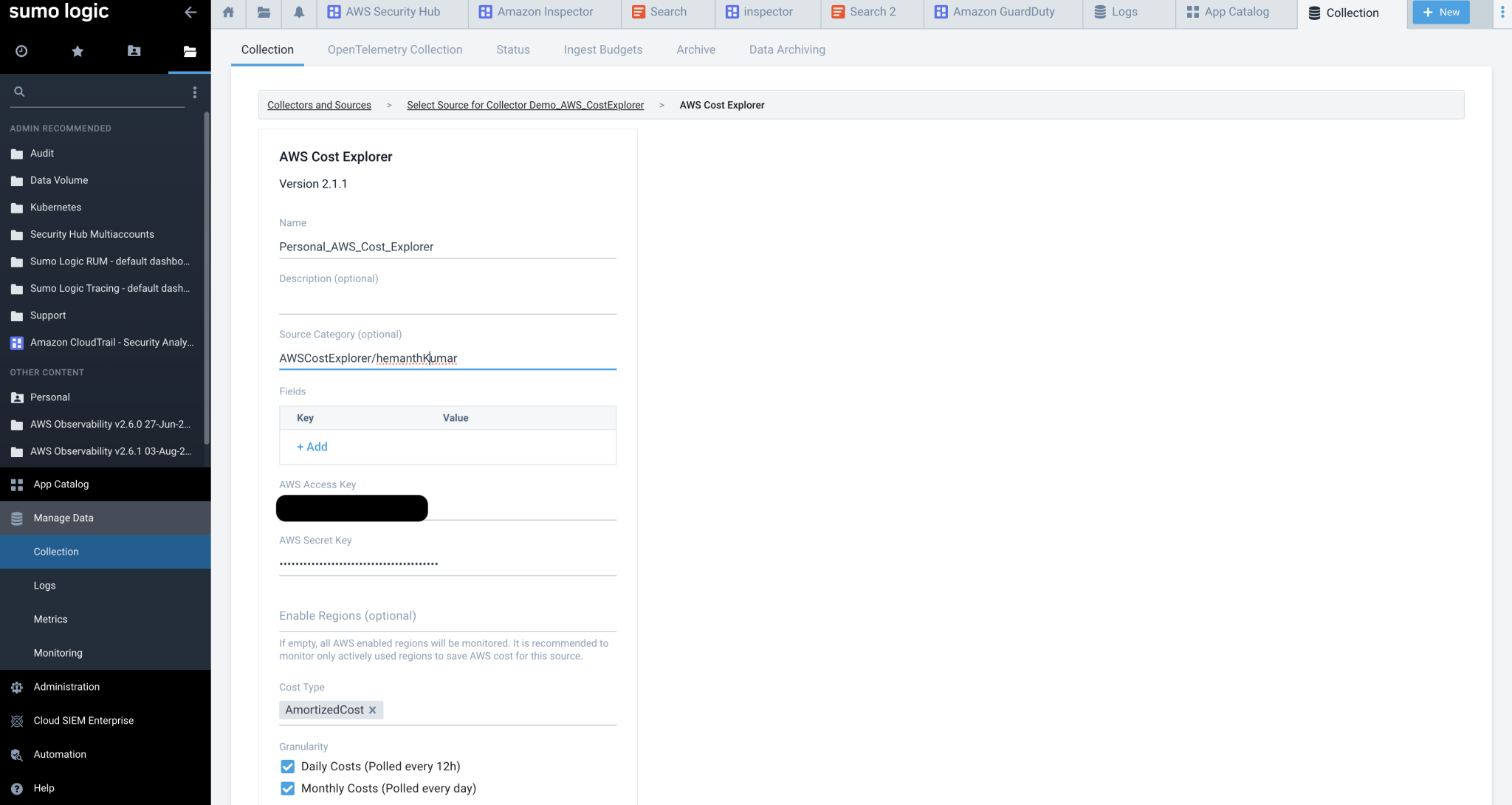This screenshot has height=805, width=1512.
Task: Open Favorites star icon in sidebar
Action: coord(78,51)
